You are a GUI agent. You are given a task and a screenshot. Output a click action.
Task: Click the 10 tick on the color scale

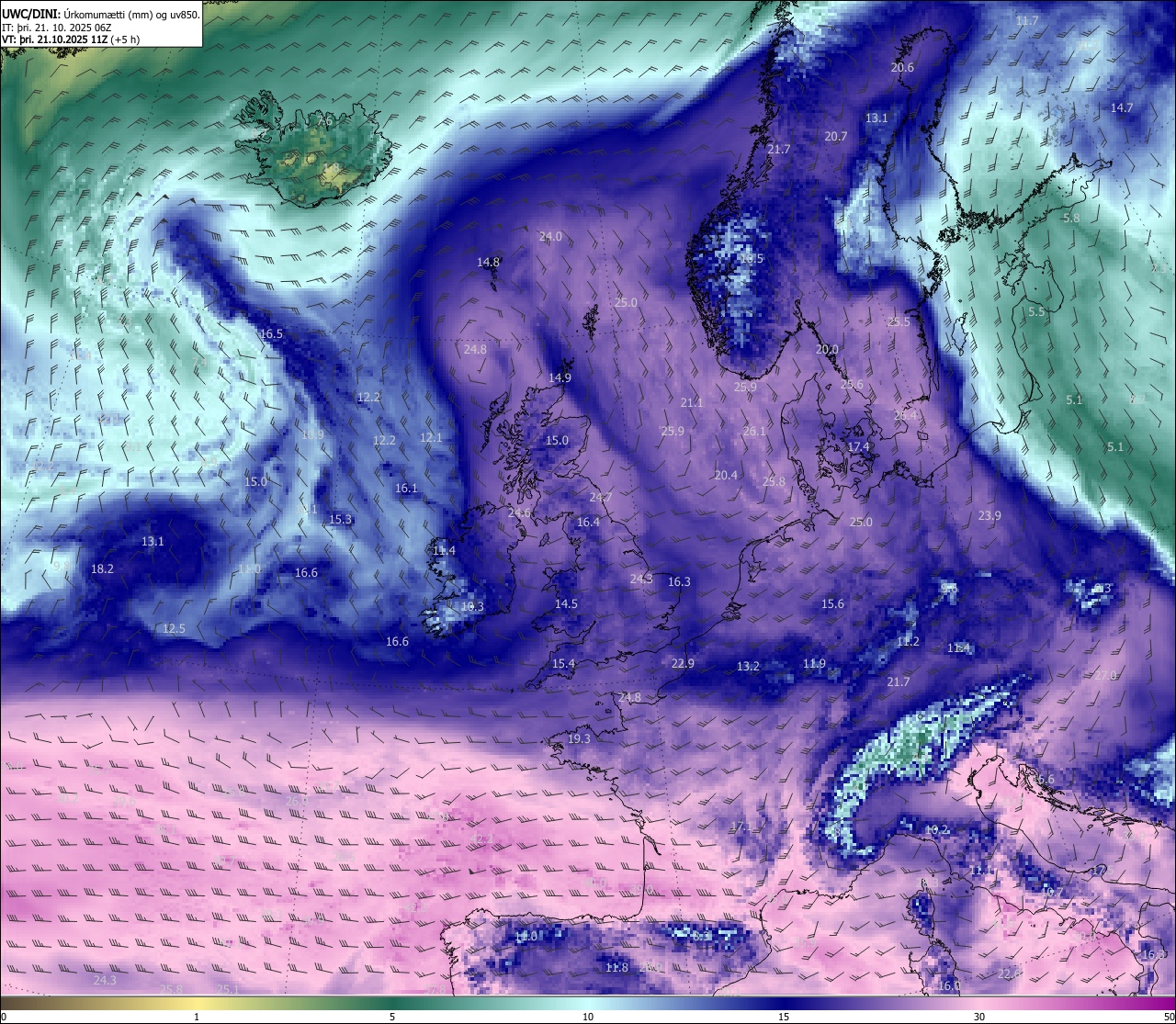pyautogui.click(x=588, y=1017)
